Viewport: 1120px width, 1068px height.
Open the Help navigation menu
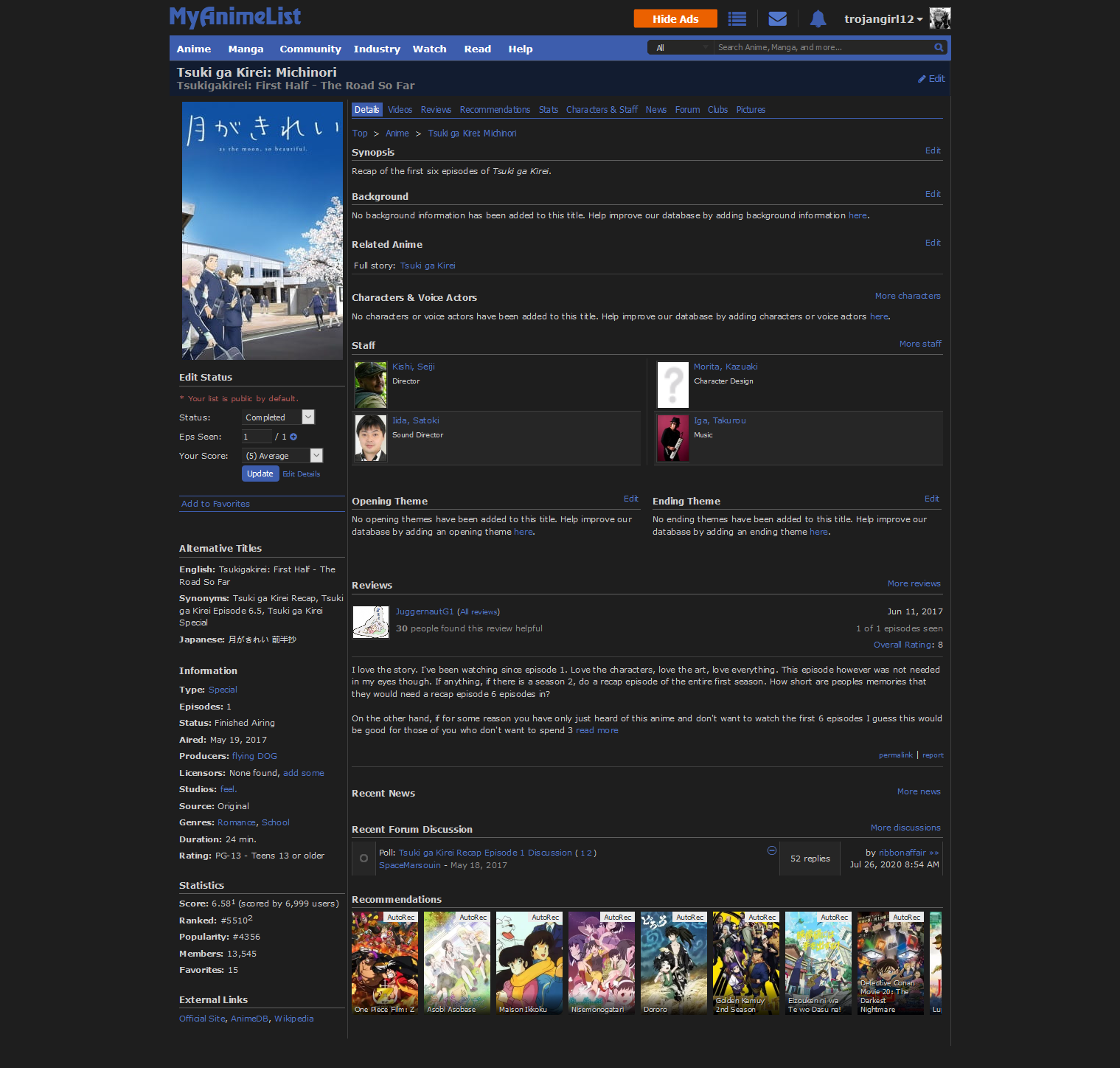pyautogui.click(x=521, y=49)
